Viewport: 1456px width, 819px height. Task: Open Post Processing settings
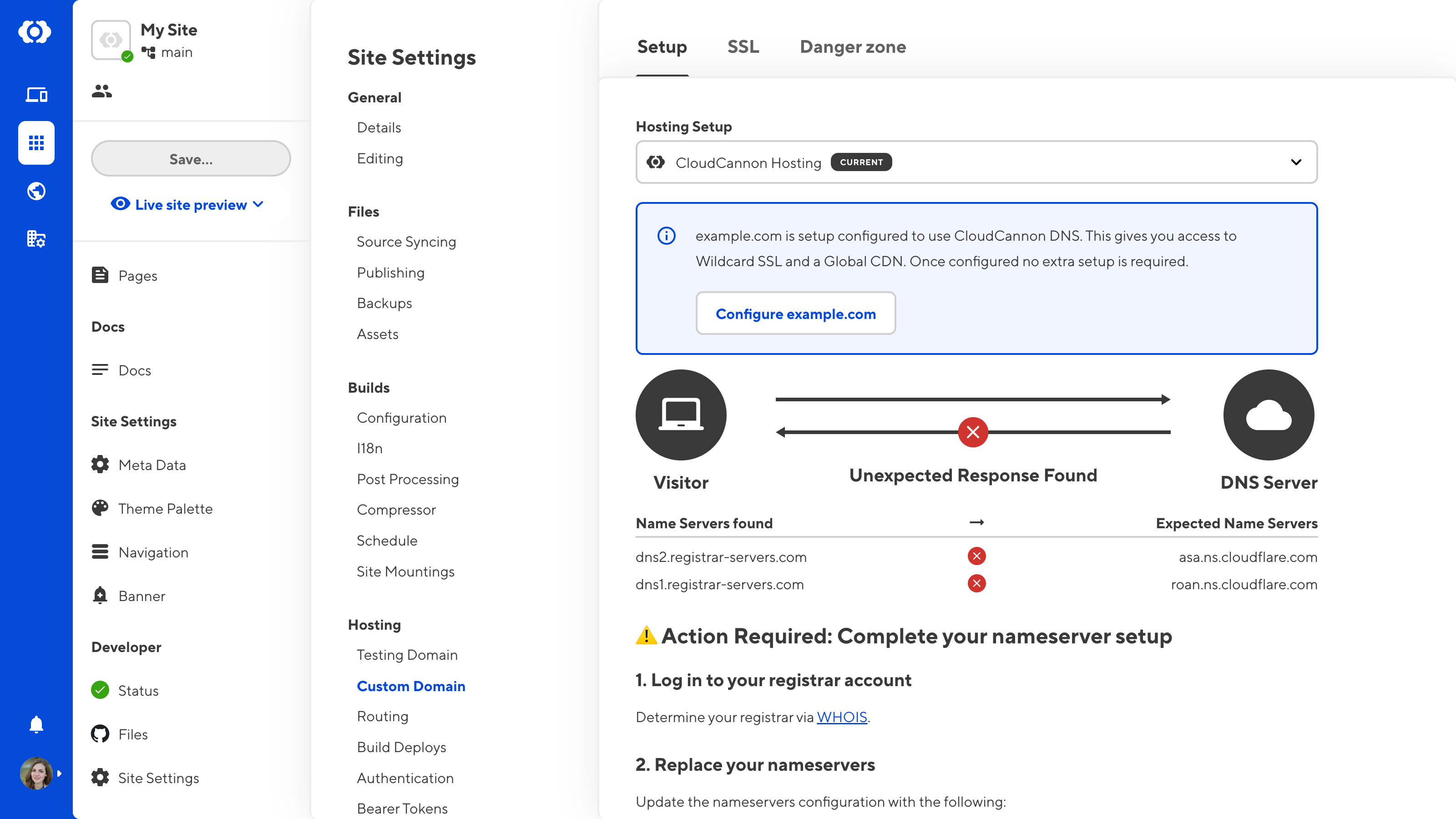coord(408,479)
